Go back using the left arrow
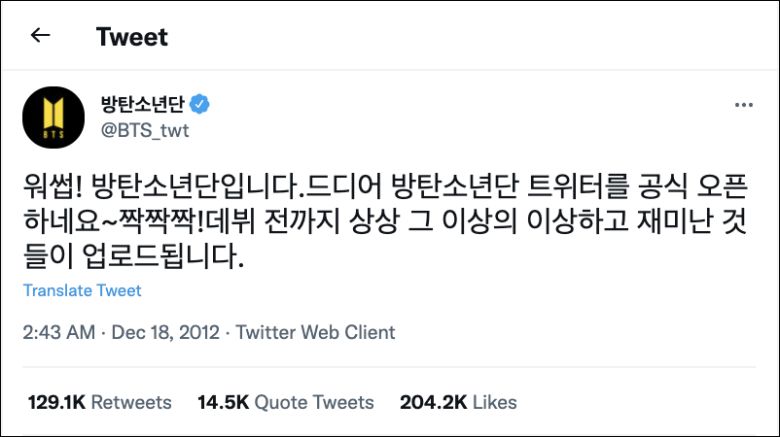780x437 pixels. pyautogui.click(x=40, y=37)
